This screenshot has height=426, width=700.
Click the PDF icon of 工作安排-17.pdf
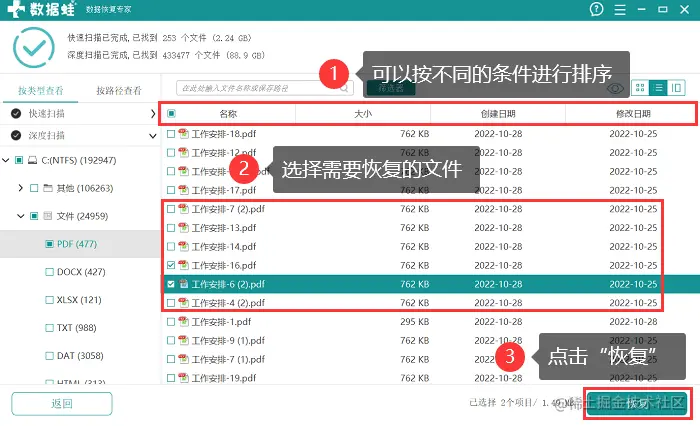point(183,190)
